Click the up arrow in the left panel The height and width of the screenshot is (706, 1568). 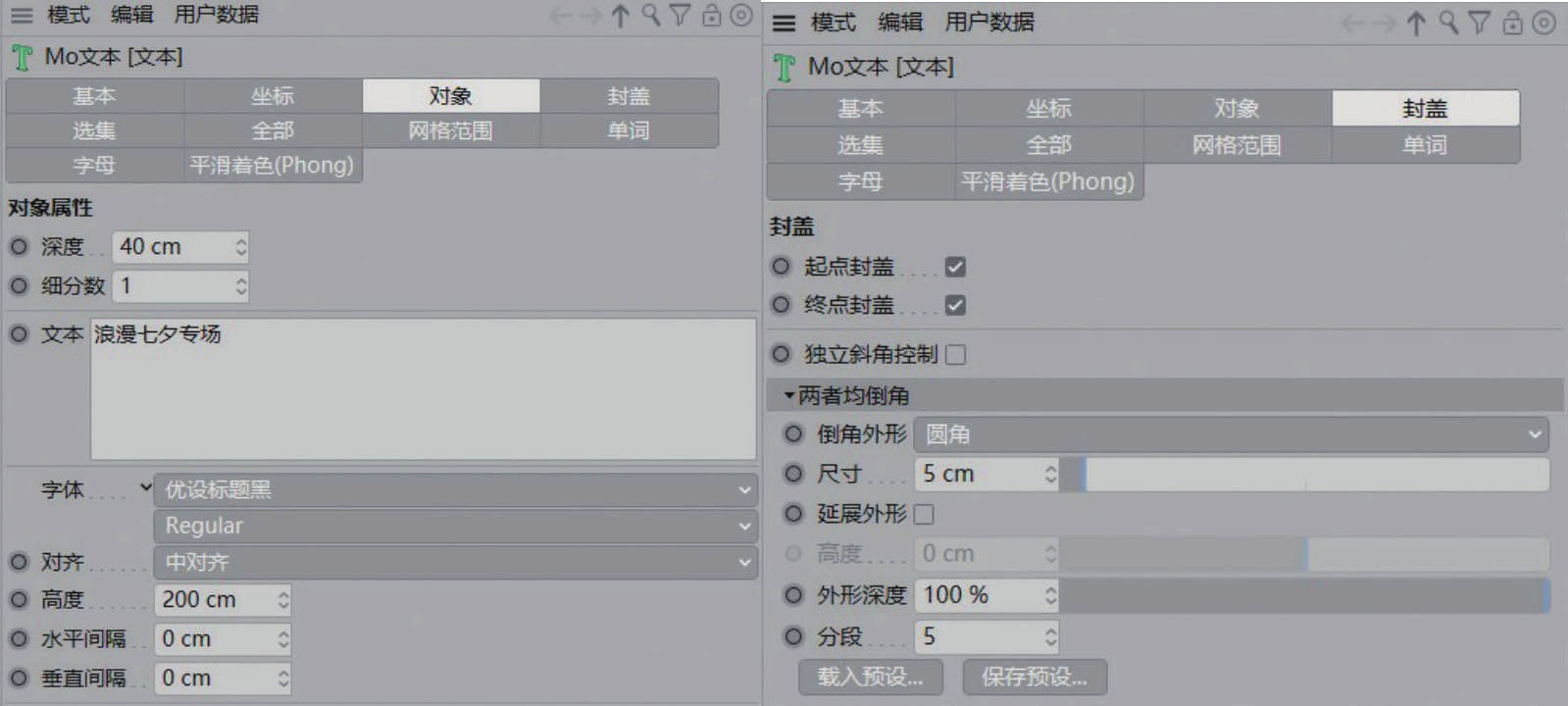[620, 16]
